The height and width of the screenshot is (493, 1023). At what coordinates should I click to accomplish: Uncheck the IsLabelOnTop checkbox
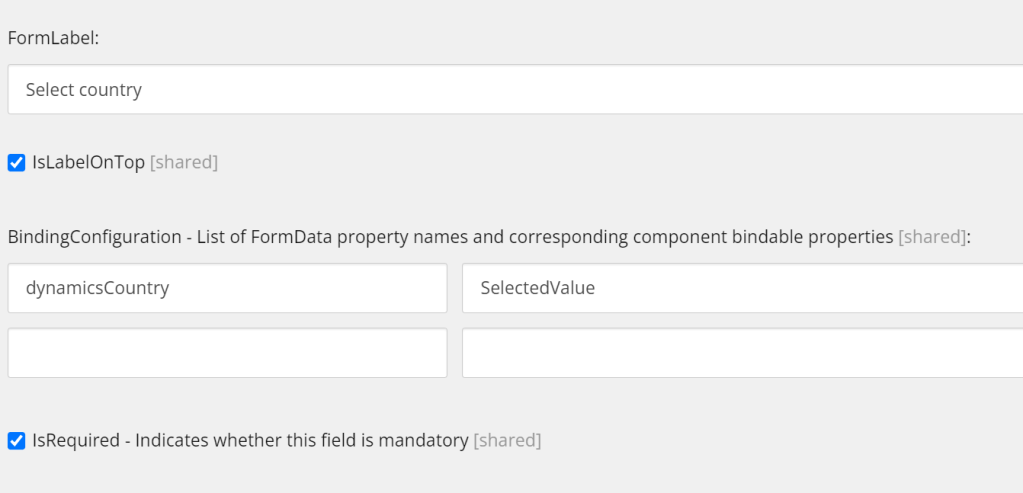[16, 163]
